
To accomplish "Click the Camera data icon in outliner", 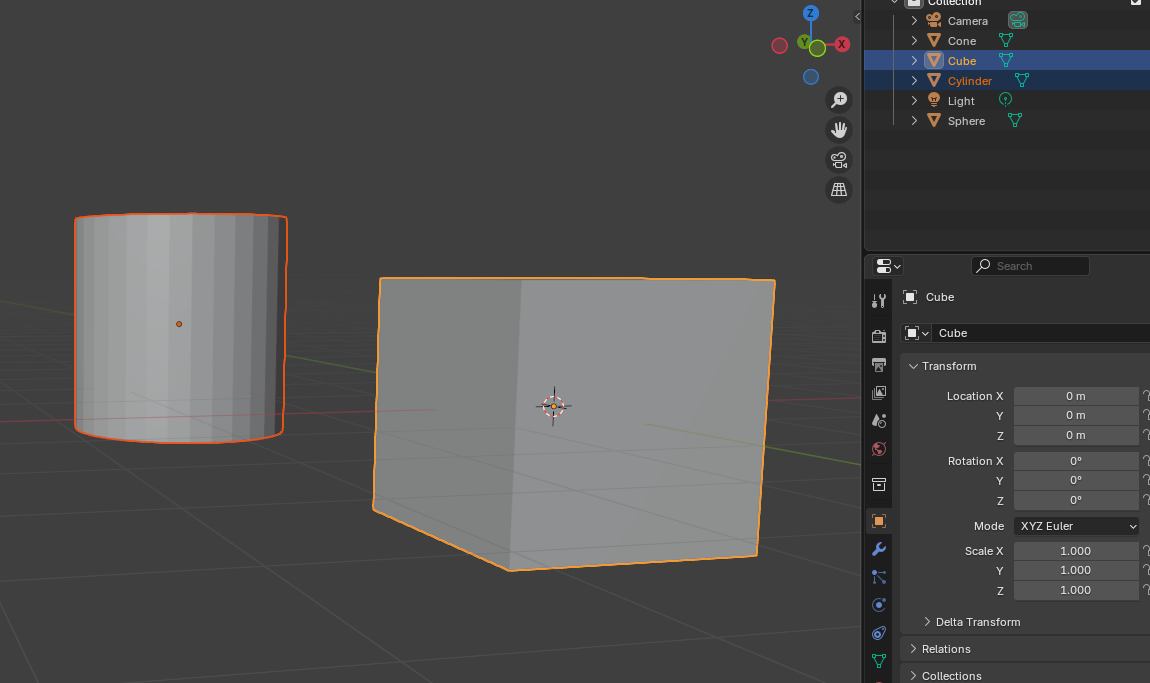I will point(1017,21).
